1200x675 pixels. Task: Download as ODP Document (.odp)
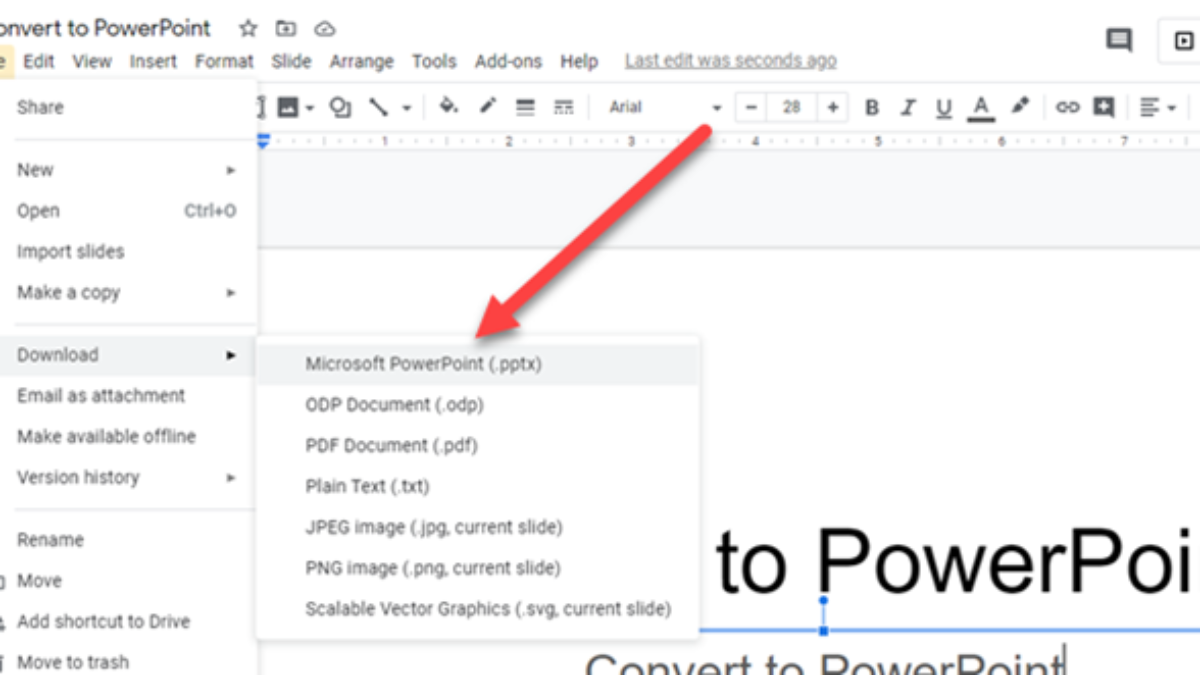tap(478, 405)
